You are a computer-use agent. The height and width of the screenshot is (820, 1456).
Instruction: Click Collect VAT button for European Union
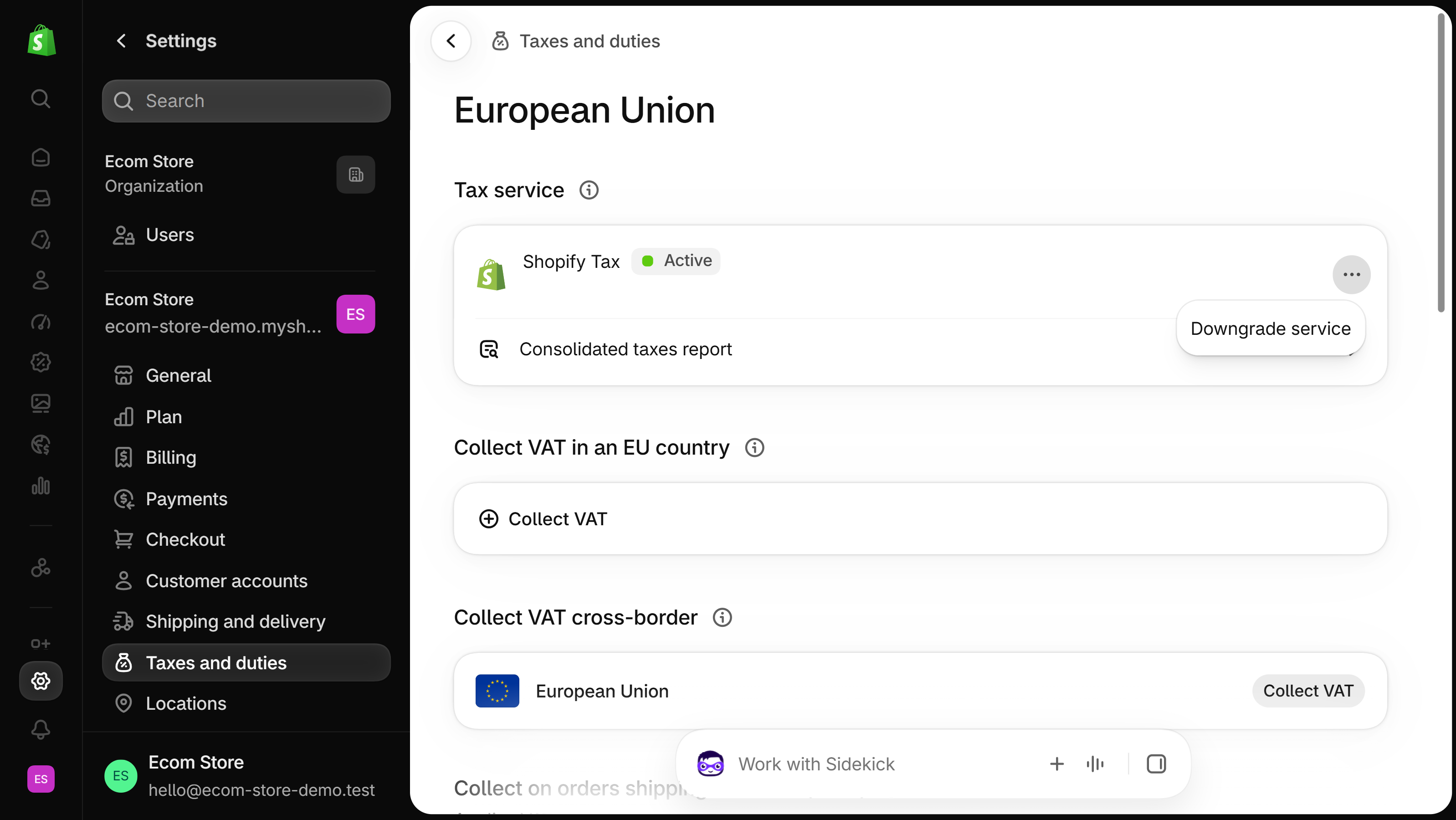click(1308, 691)
